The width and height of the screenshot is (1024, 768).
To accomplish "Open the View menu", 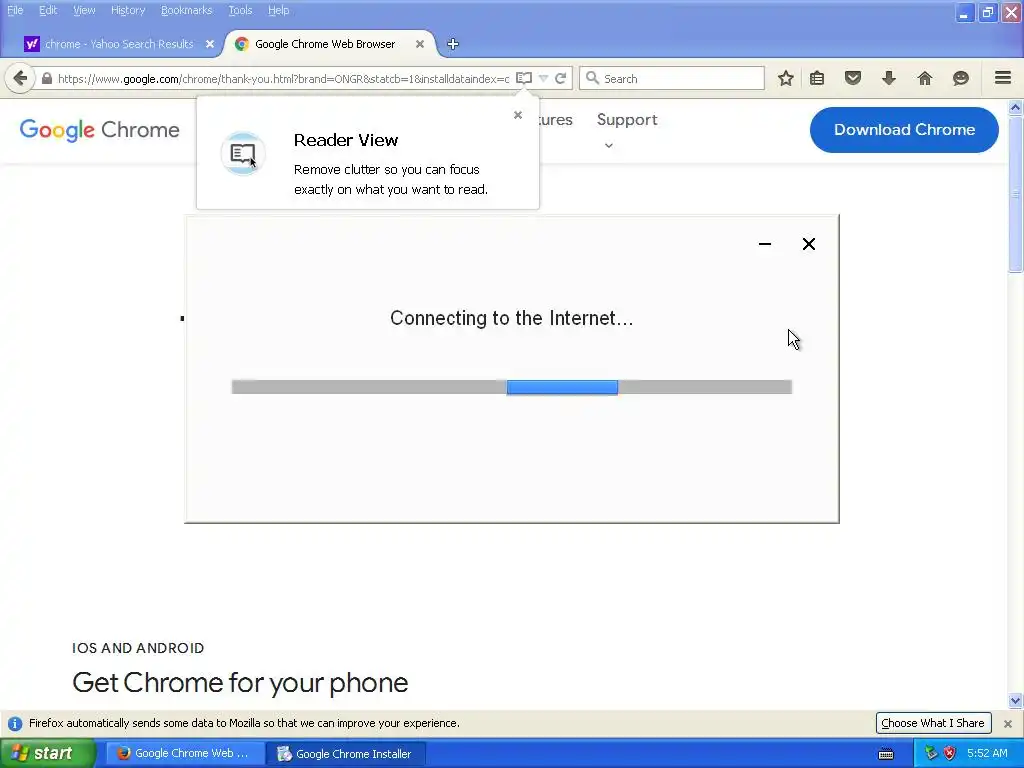I will click(x=84, y=10).
